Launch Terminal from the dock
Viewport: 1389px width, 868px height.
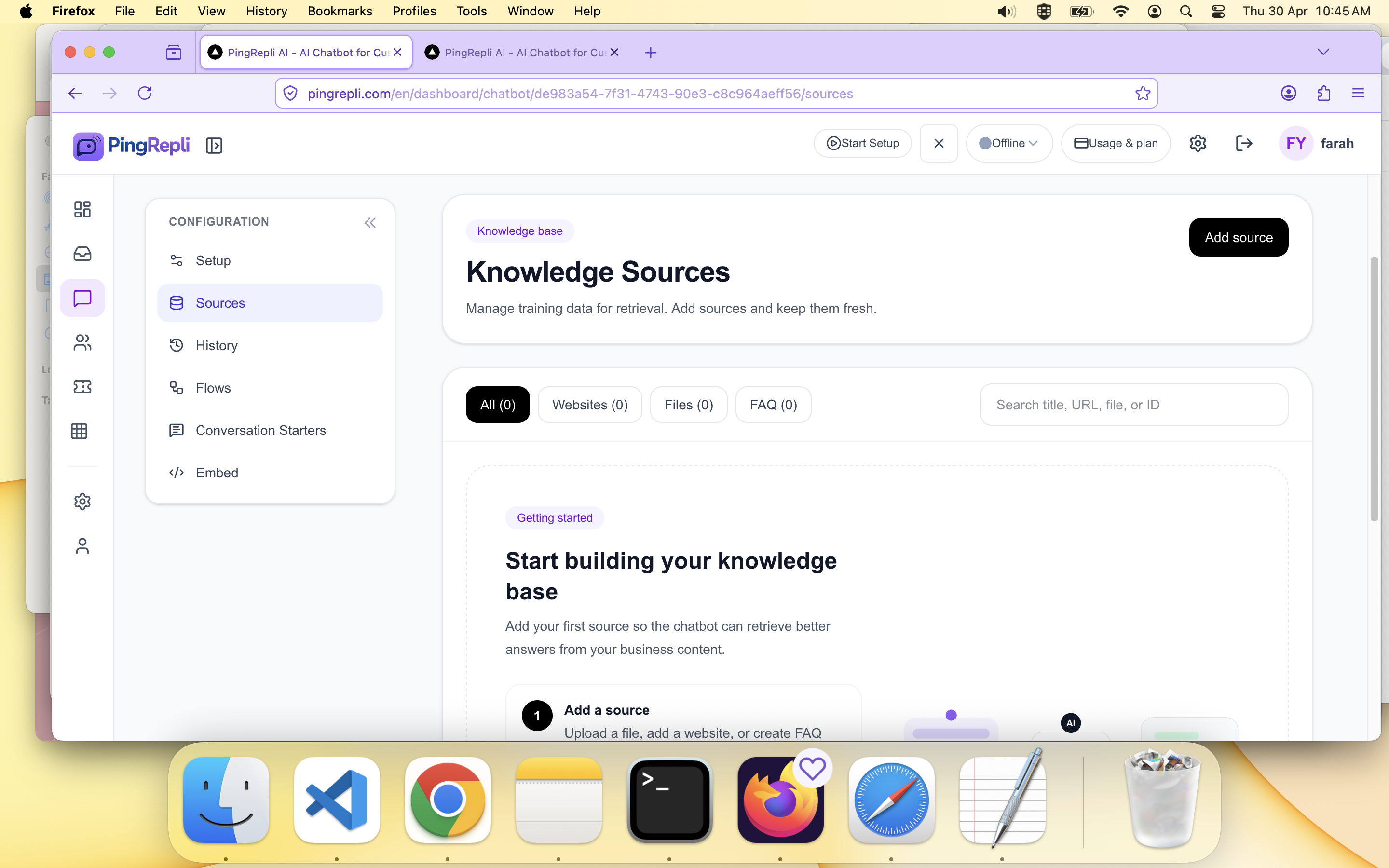[x=670, y=800]
